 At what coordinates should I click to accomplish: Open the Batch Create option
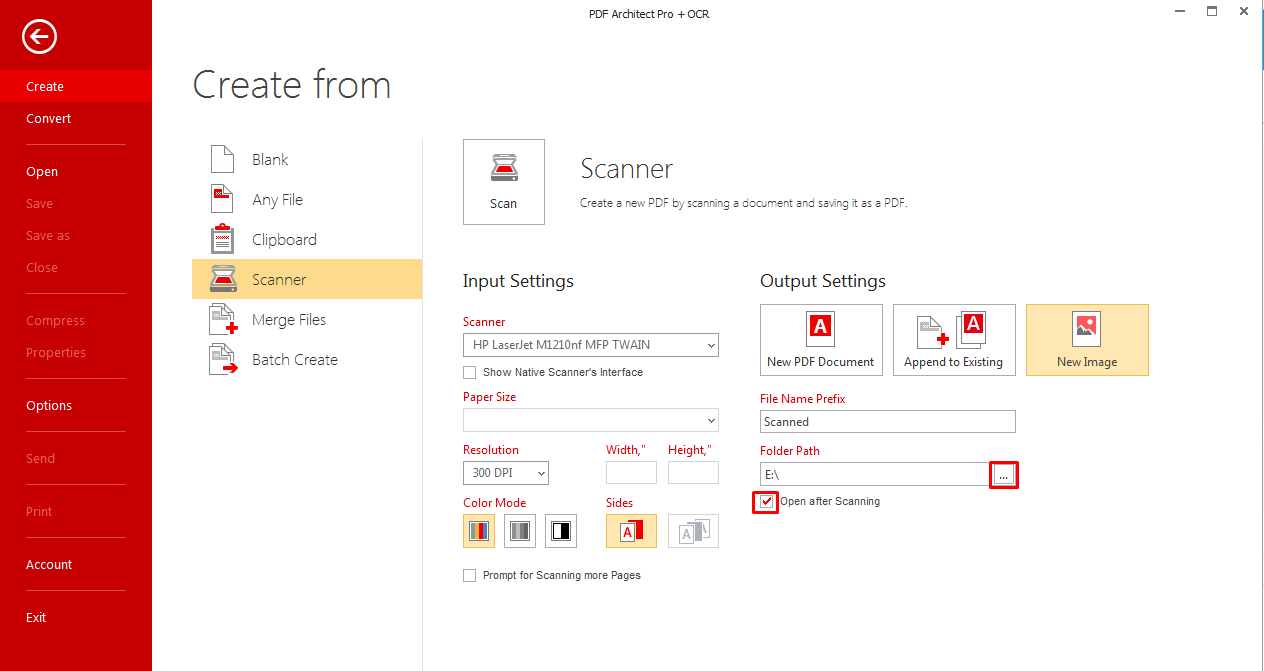pos(306,359)
